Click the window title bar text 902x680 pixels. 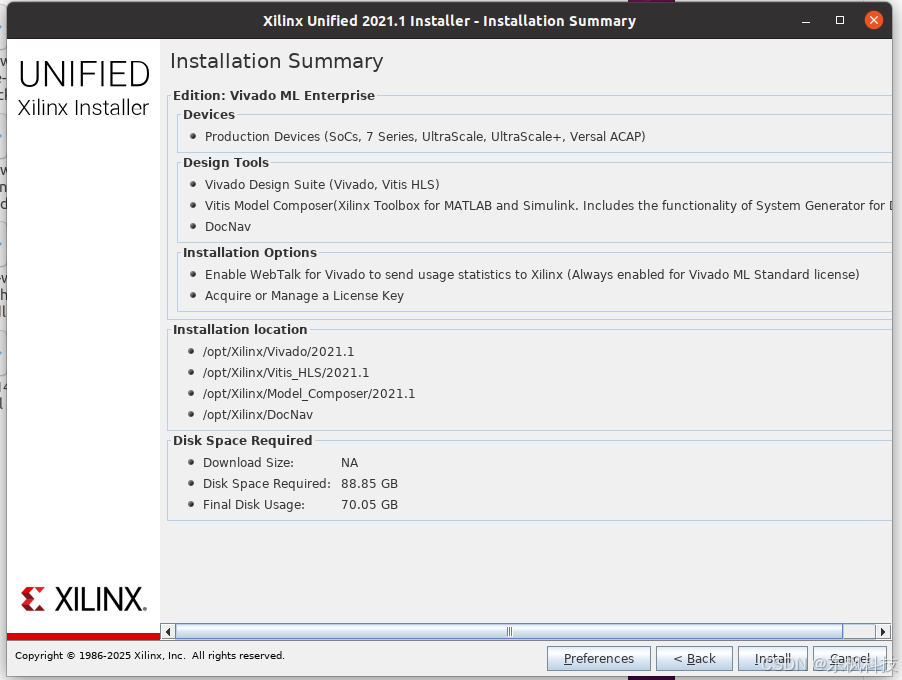(x=449, y=21)
